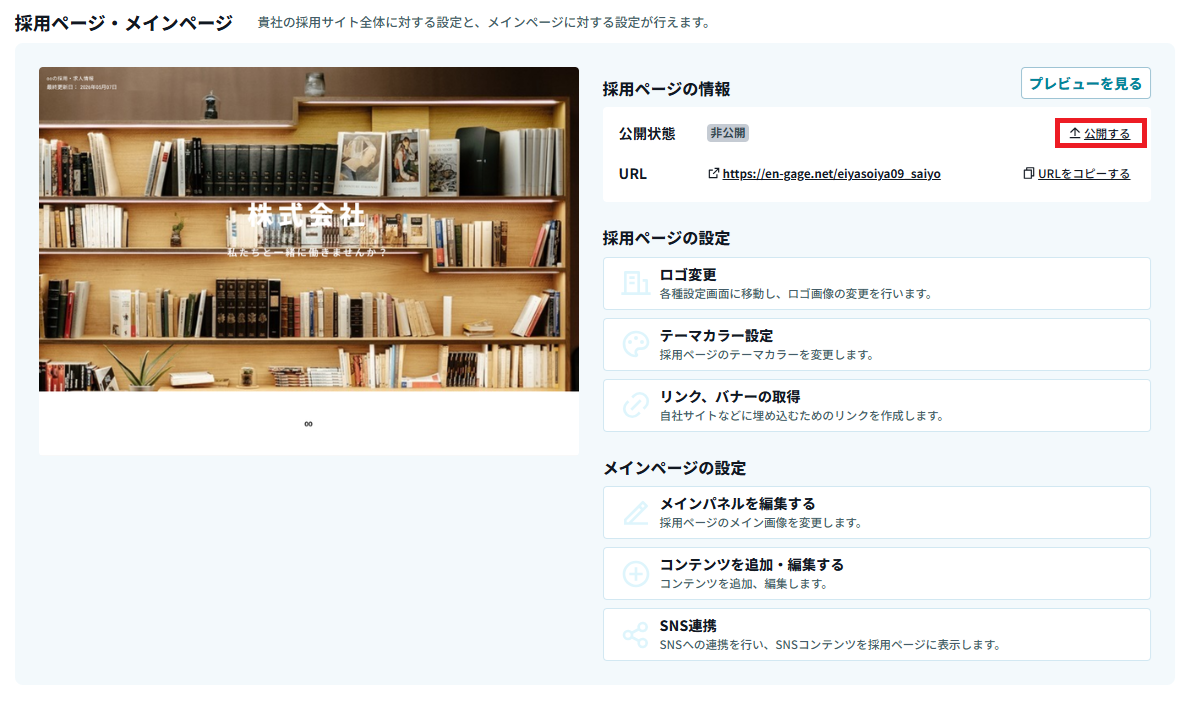Screen dimensions: 1192x706
Task: Click the メインページの設定 heading
Action: (x=675, y=468)
